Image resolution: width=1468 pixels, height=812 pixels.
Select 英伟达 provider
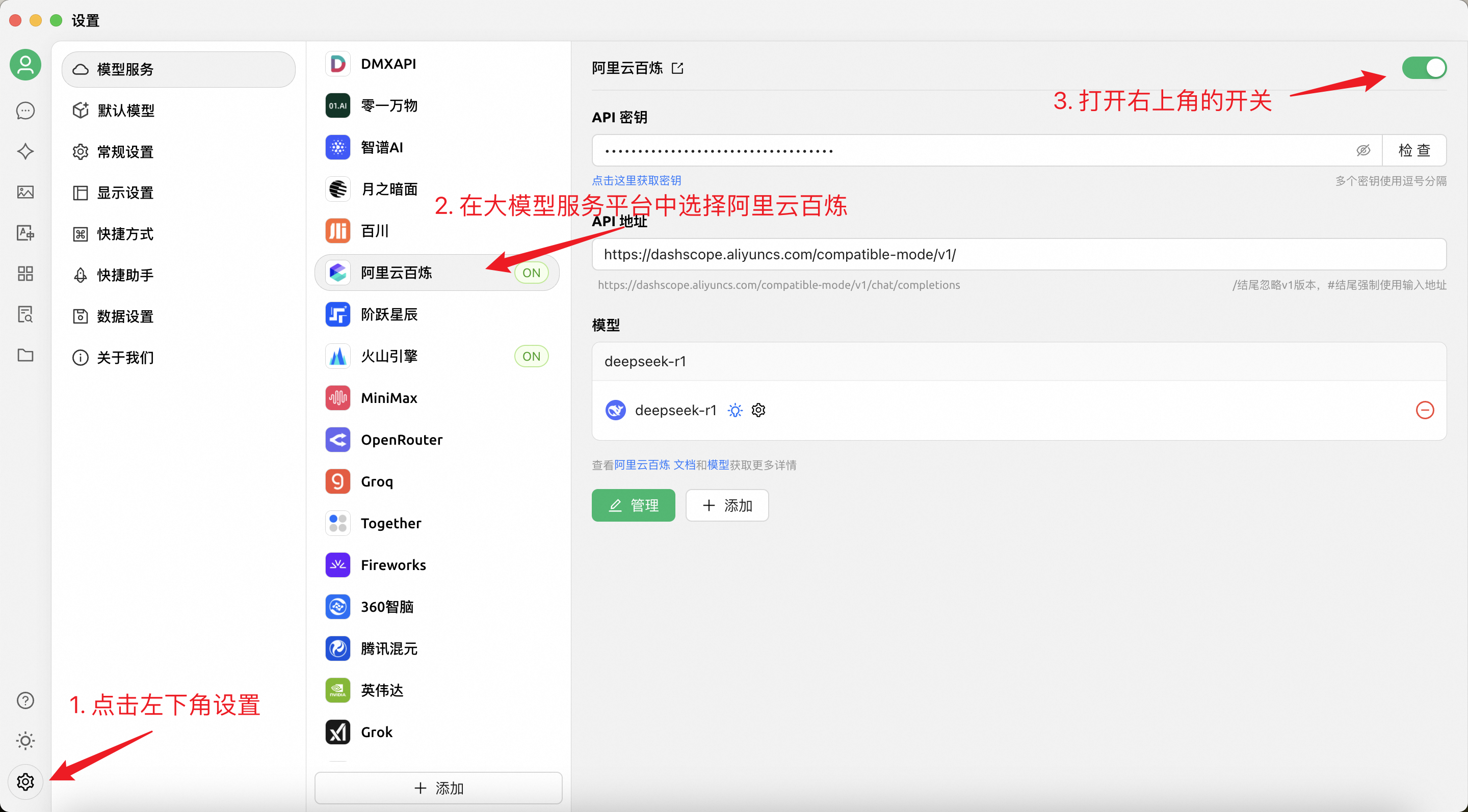tap(437, 690)
